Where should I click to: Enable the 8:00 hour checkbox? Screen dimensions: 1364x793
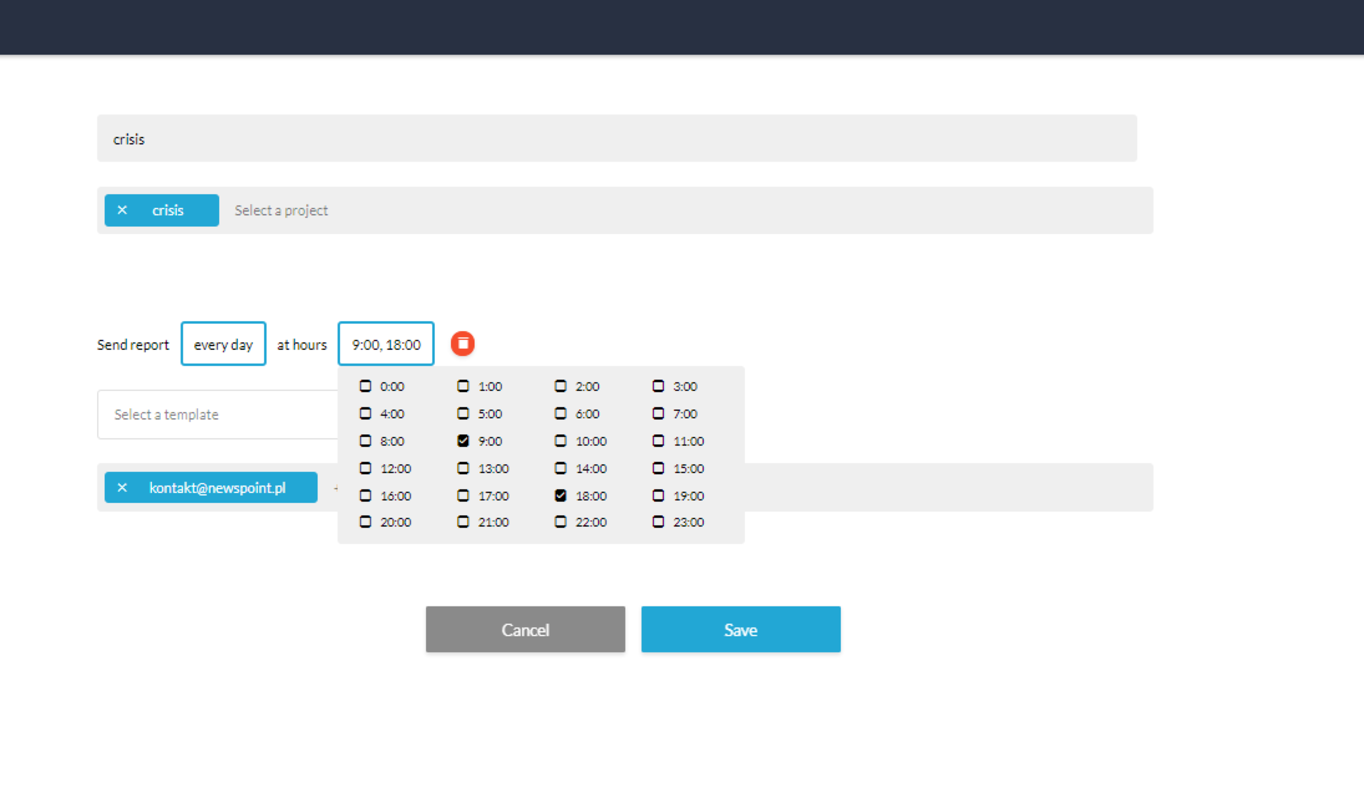(x=365, y=441)
